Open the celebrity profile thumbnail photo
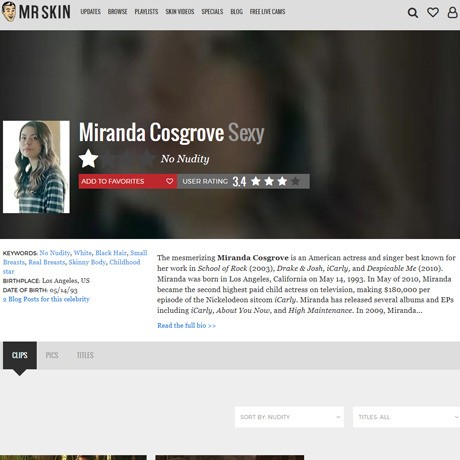Screen dimensions: 460x460 36,167
